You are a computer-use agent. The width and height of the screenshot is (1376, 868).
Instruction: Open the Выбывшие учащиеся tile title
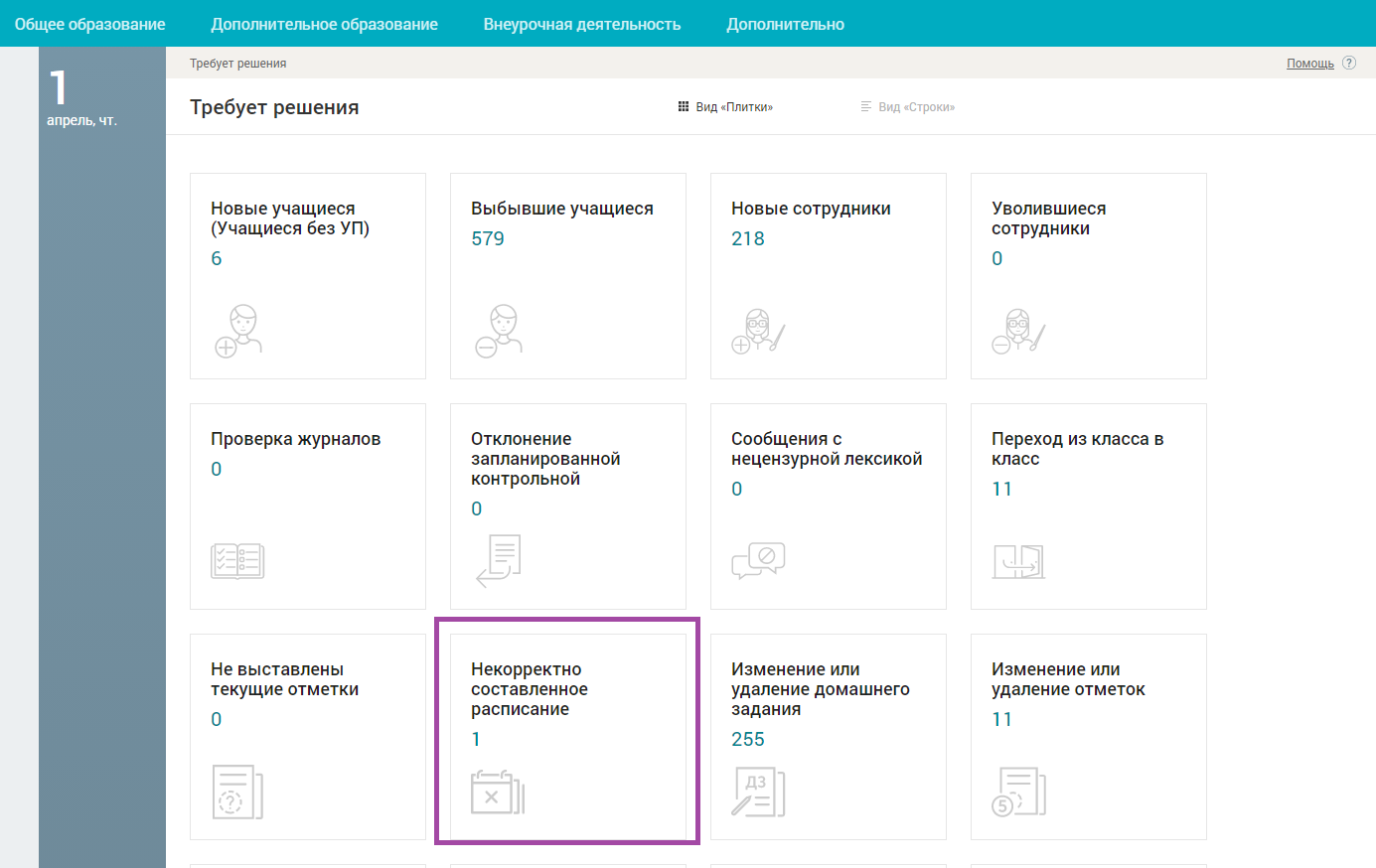562,209
